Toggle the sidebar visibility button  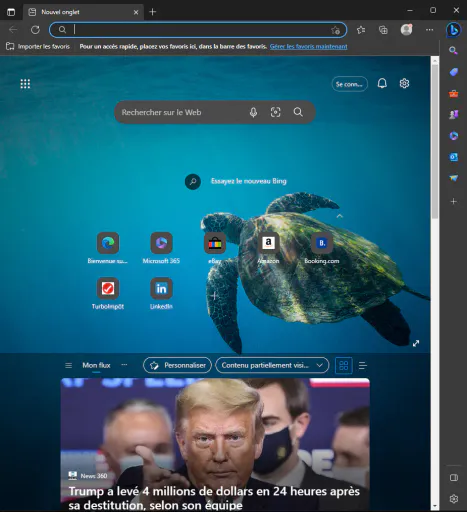coord(454,477)
